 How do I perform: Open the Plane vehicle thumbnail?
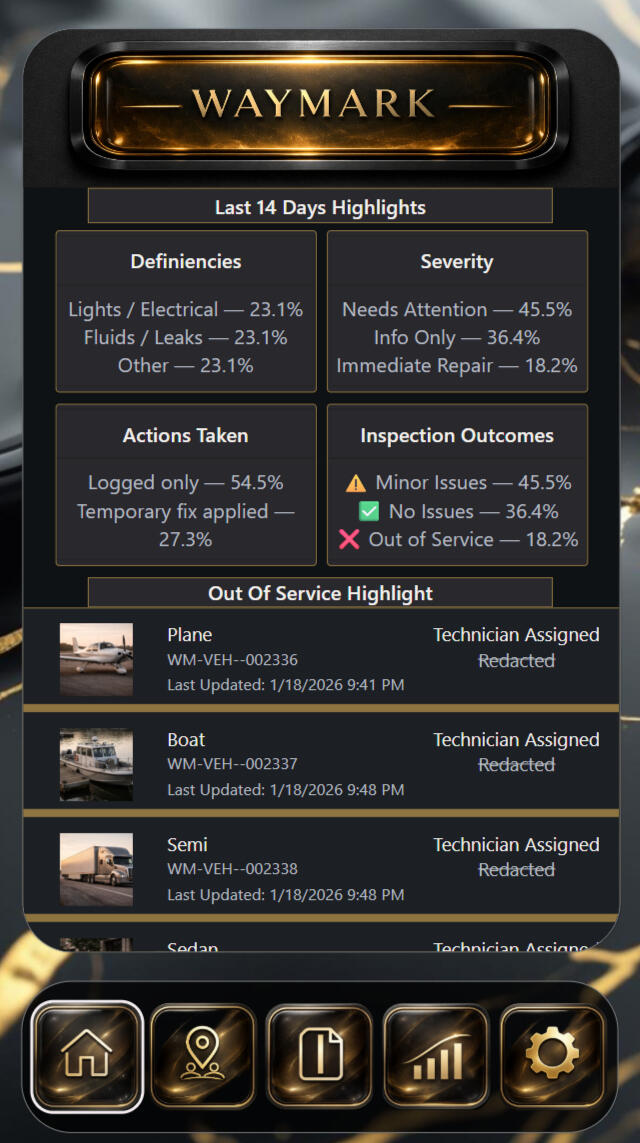(96, 658)
